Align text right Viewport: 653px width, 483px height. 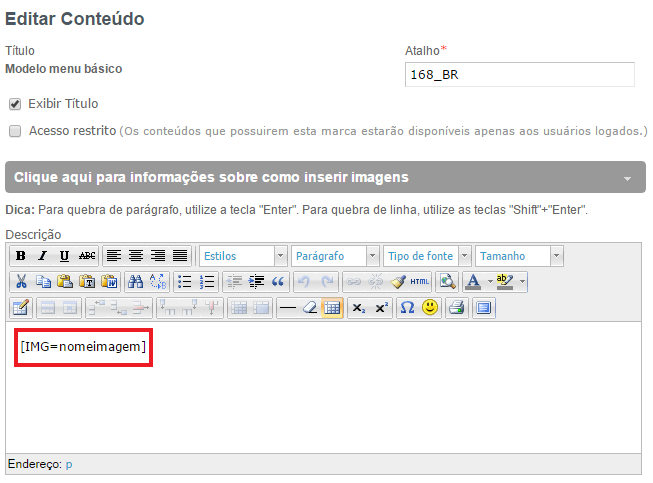(x=158, y=256)
